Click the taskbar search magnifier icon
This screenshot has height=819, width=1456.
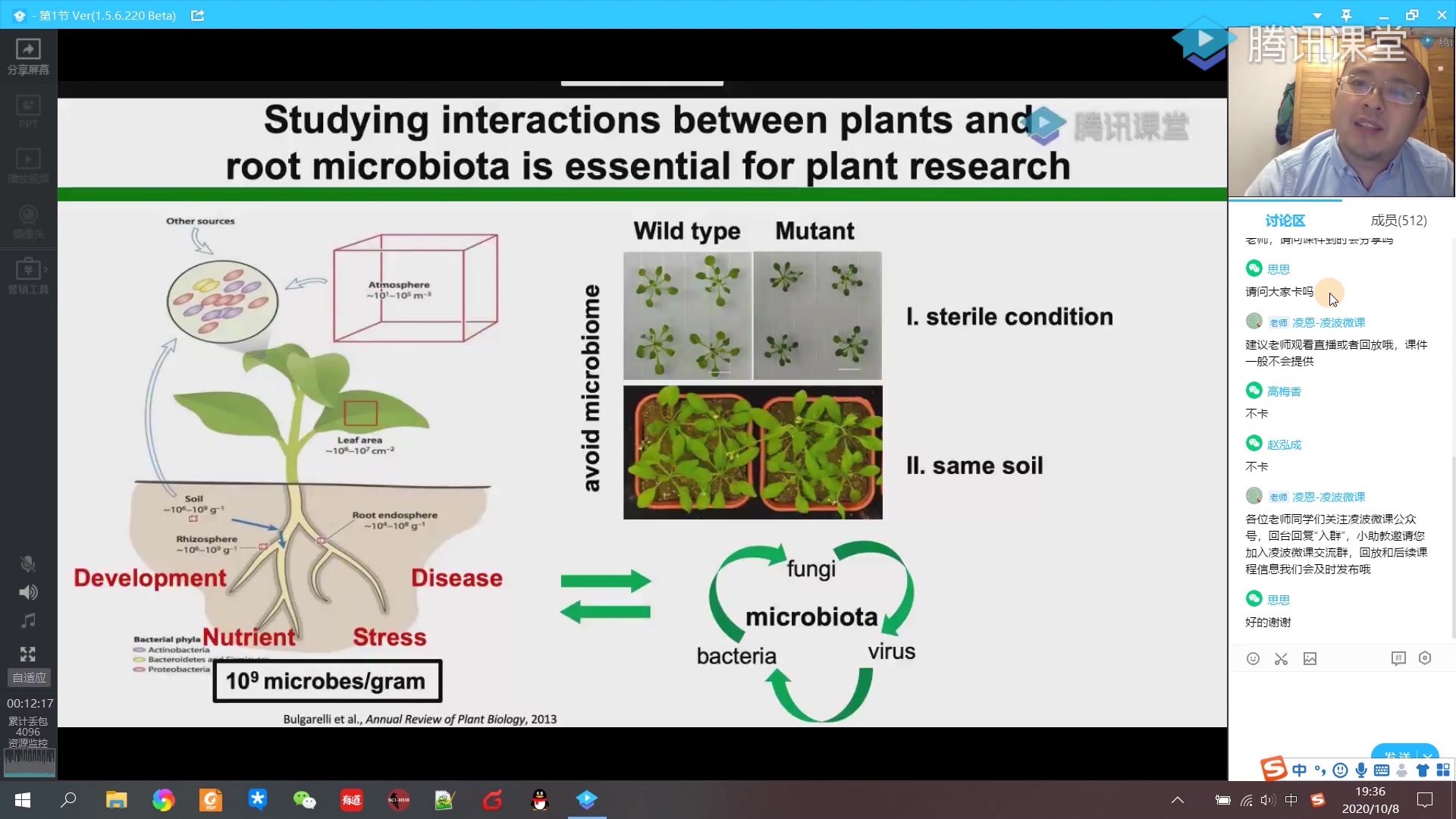pyautogui.click(x=68, y=800)
